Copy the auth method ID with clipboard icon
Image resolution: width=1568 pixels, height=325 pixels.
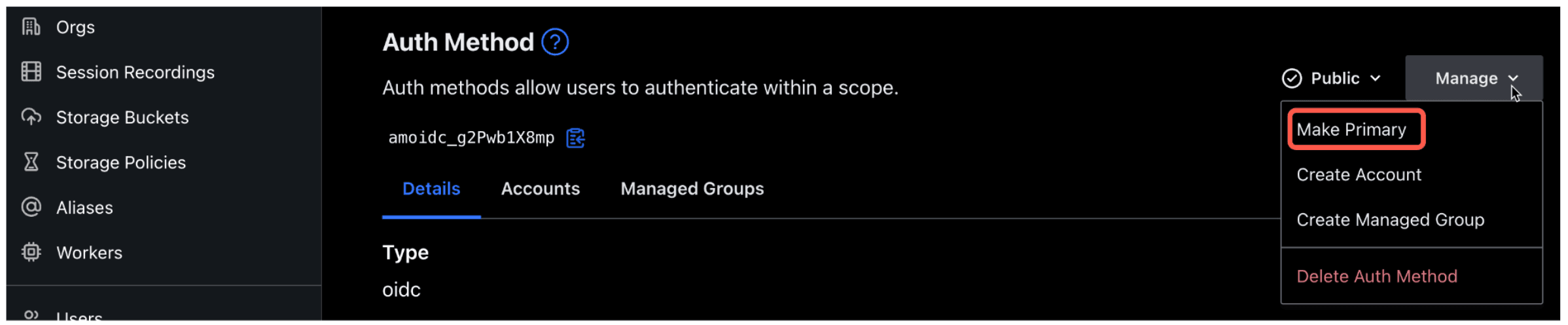point(575,138)
